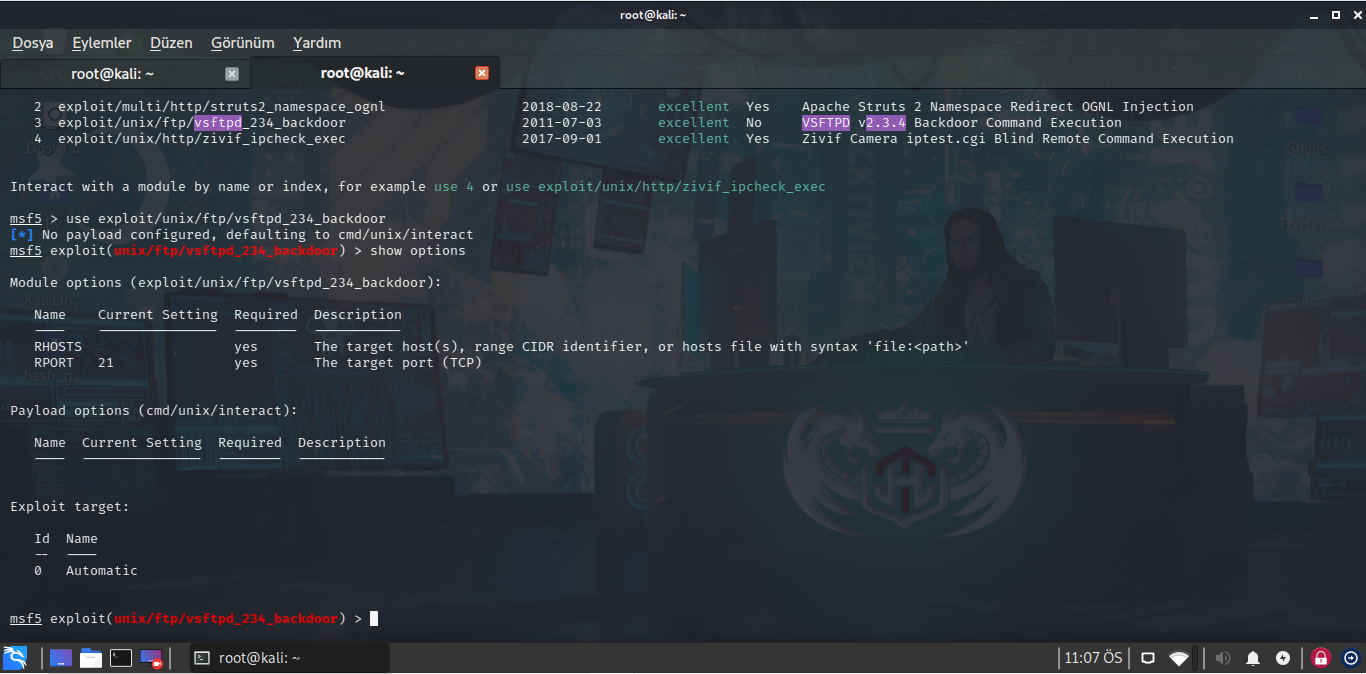This screenshot has height=674, width=1366.
Task: Minimize the terminal window
Action: [x=1315, y=15]
